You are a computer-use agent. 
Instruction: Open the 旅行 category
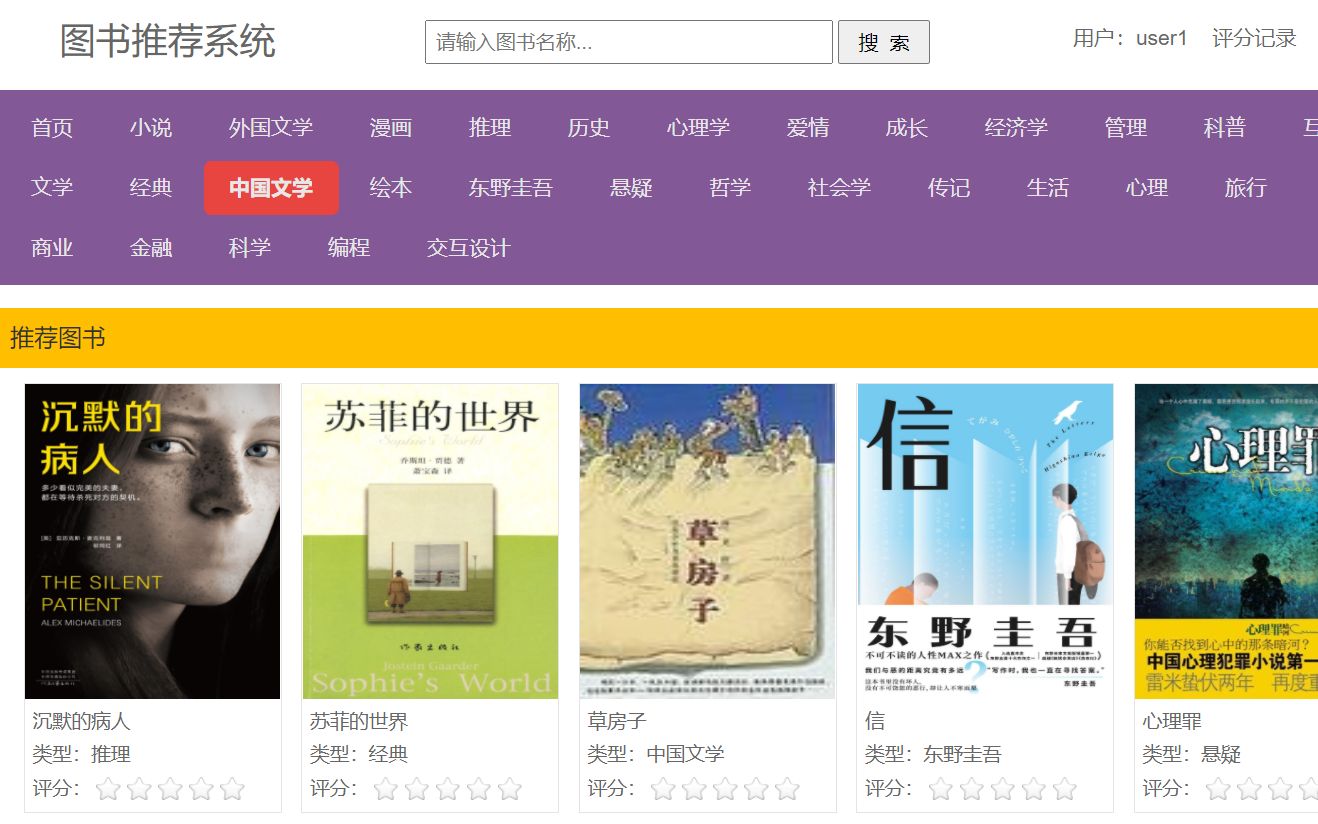pos(1246,188)
